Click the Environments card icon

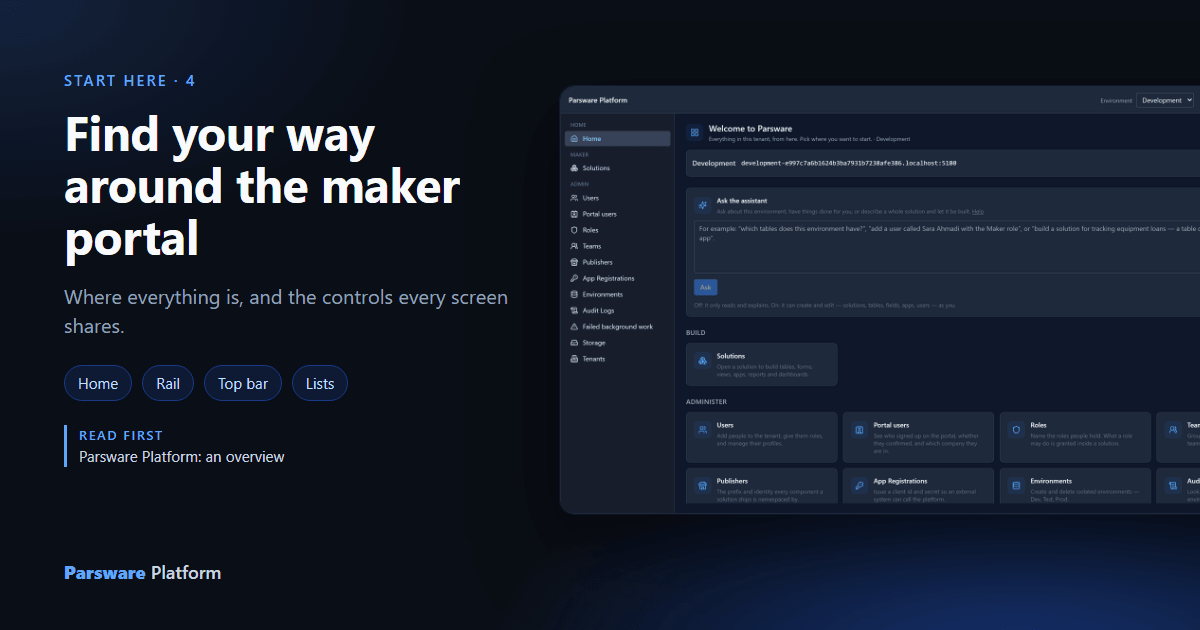[1016, 486]
